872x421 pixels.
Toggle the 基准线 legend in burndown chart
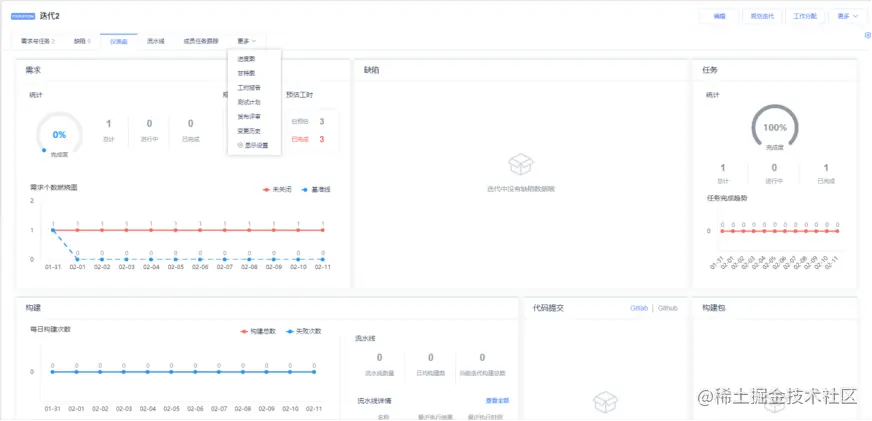coord(316,190)
